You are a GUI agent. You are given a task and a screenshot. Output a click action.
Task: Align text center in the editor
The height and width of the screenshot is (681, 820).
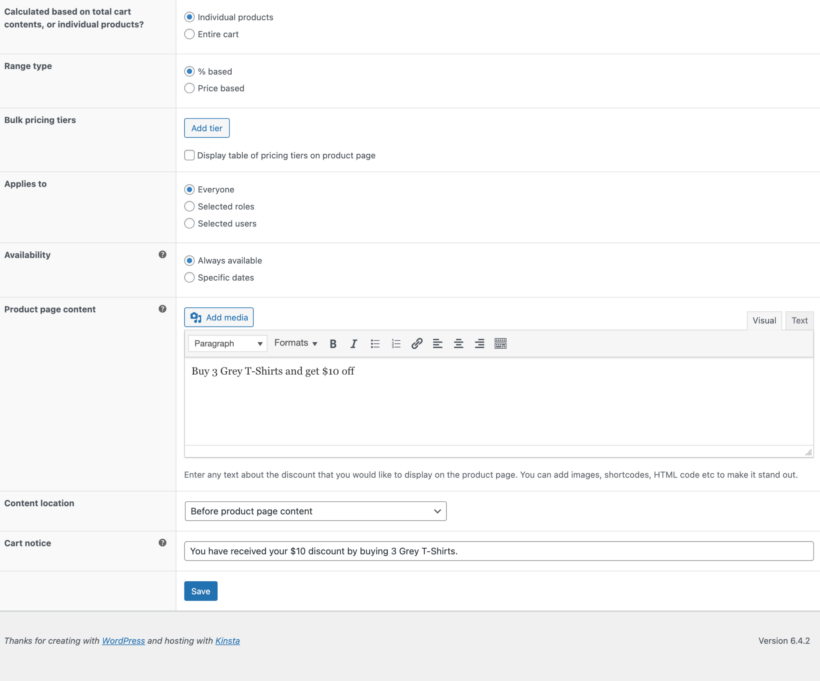coord(459,343)
